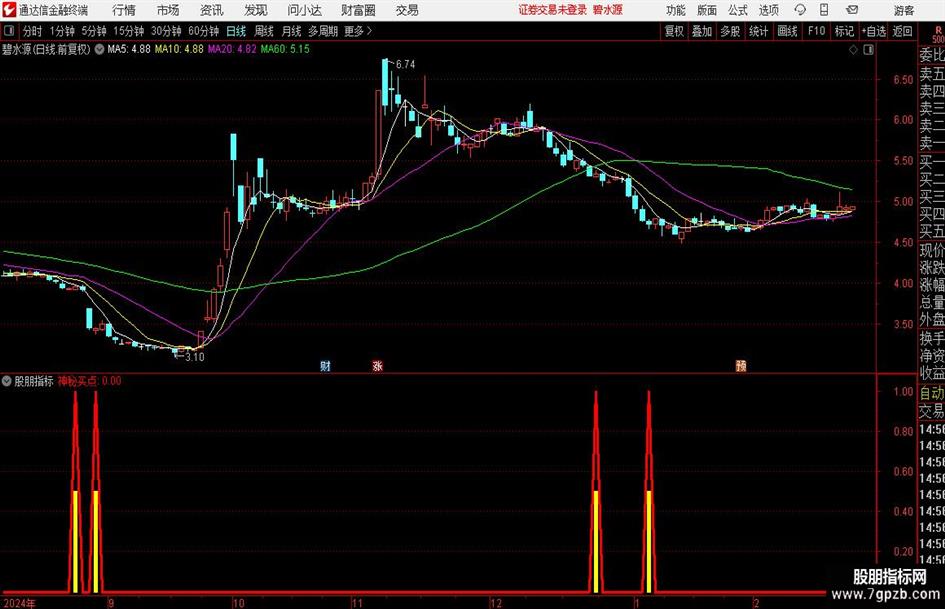Open F10 company info

[816, 31]
